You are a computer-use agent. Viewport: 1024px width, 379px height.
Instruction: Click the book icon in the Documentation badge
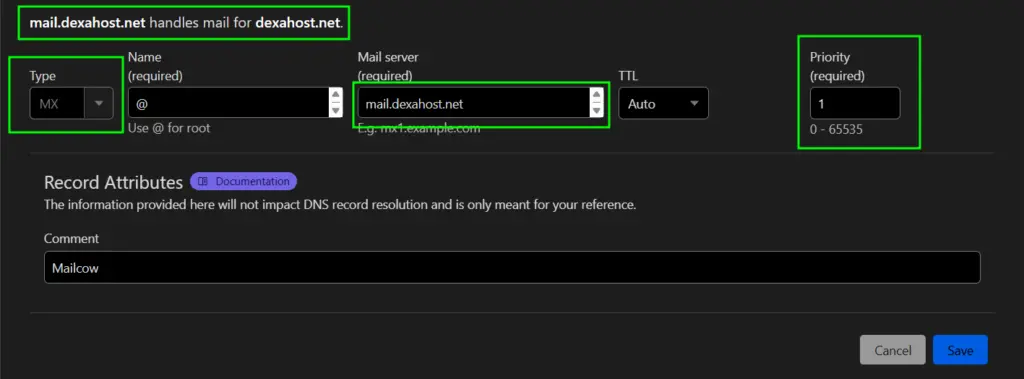203,182
